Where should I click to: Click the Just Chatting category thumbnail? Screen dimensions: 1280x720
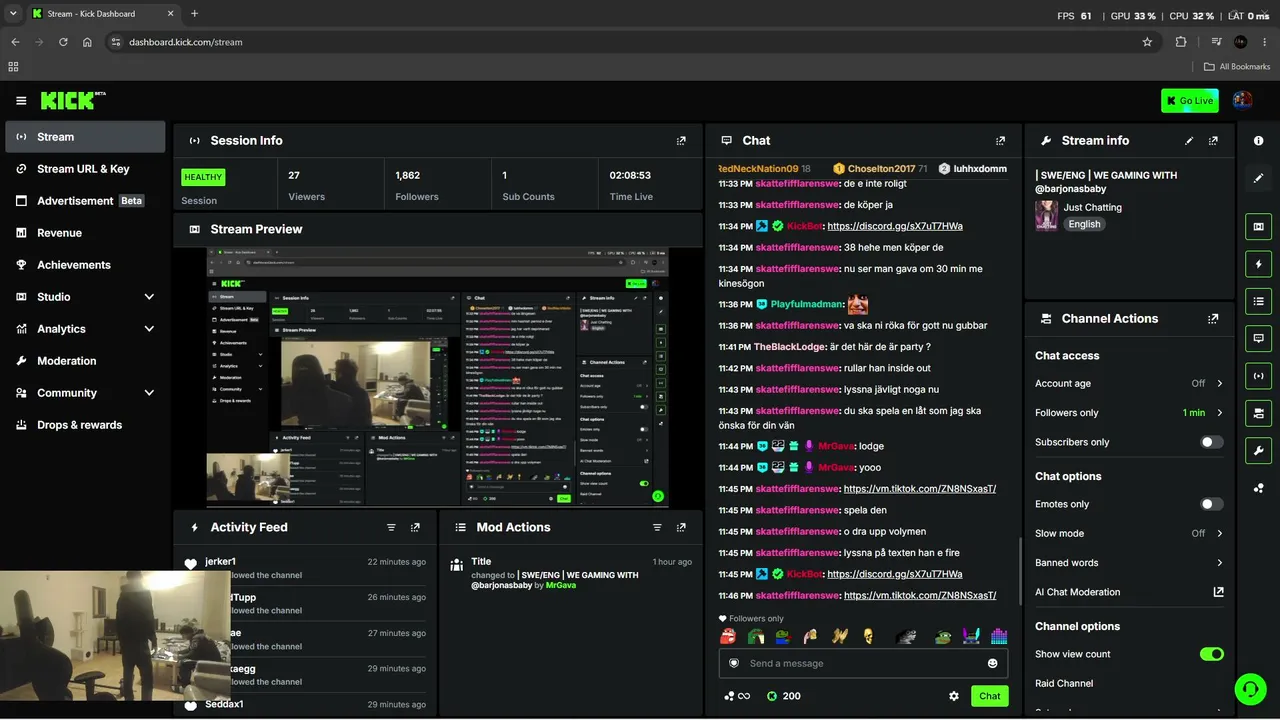click(x=1046, y=215)
